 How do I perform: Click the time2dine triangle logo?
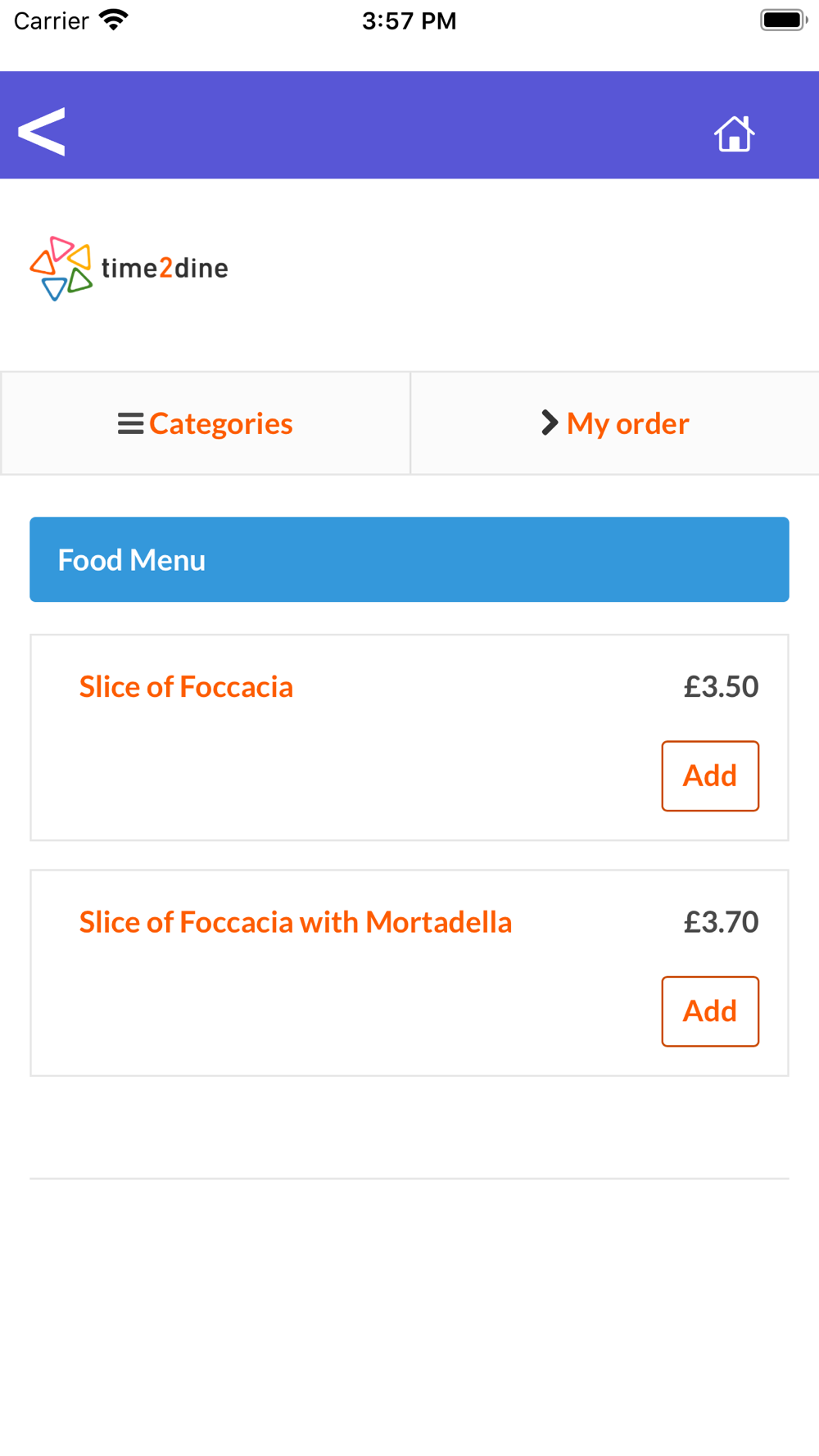[x=61, y=269]
